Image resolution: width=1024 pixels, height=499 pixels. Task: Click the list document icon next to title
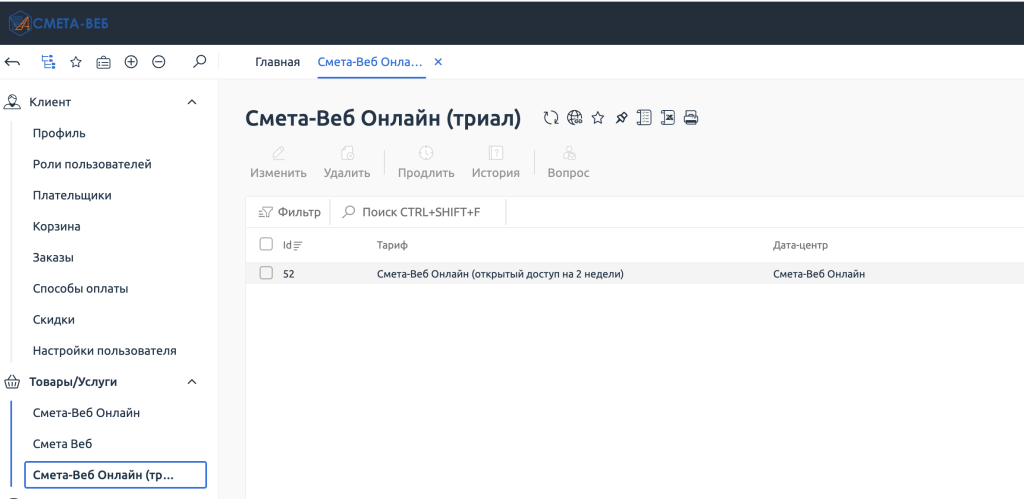click(x=645, y=118)
